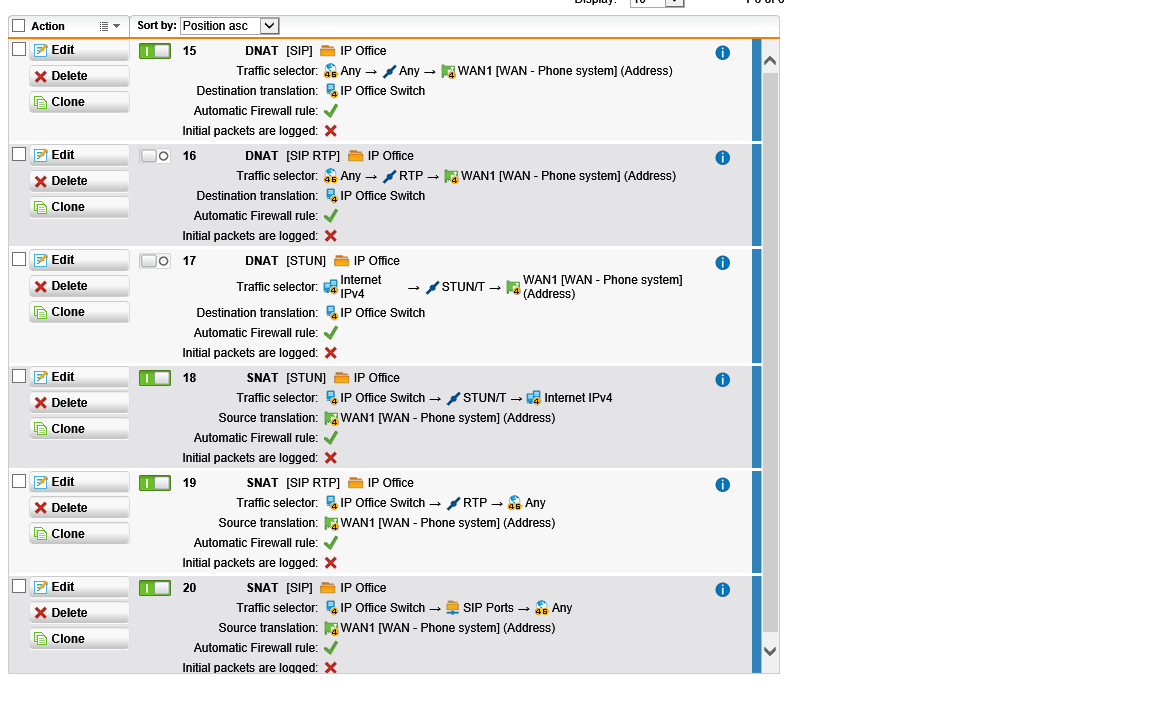Screen dimensions: 1152x720
Task: Disable NAT rule 20 toggle
Action: click(x=155, y=588)
